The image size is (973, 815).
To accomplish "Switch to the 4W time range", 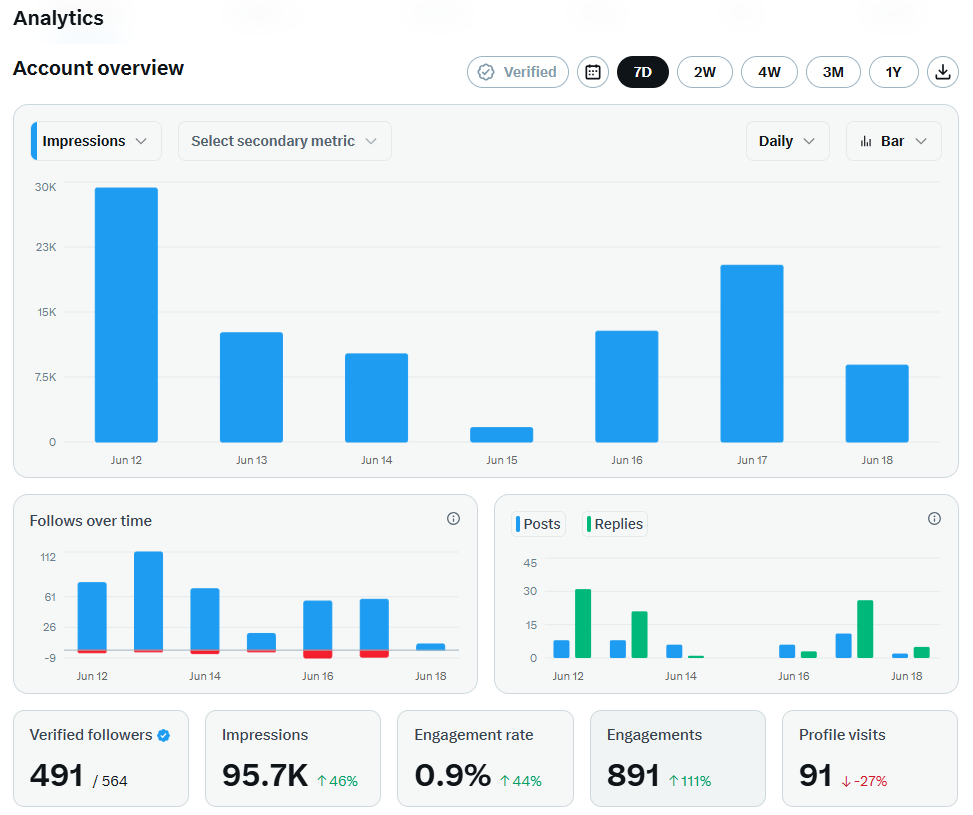I will pos(769,72).
